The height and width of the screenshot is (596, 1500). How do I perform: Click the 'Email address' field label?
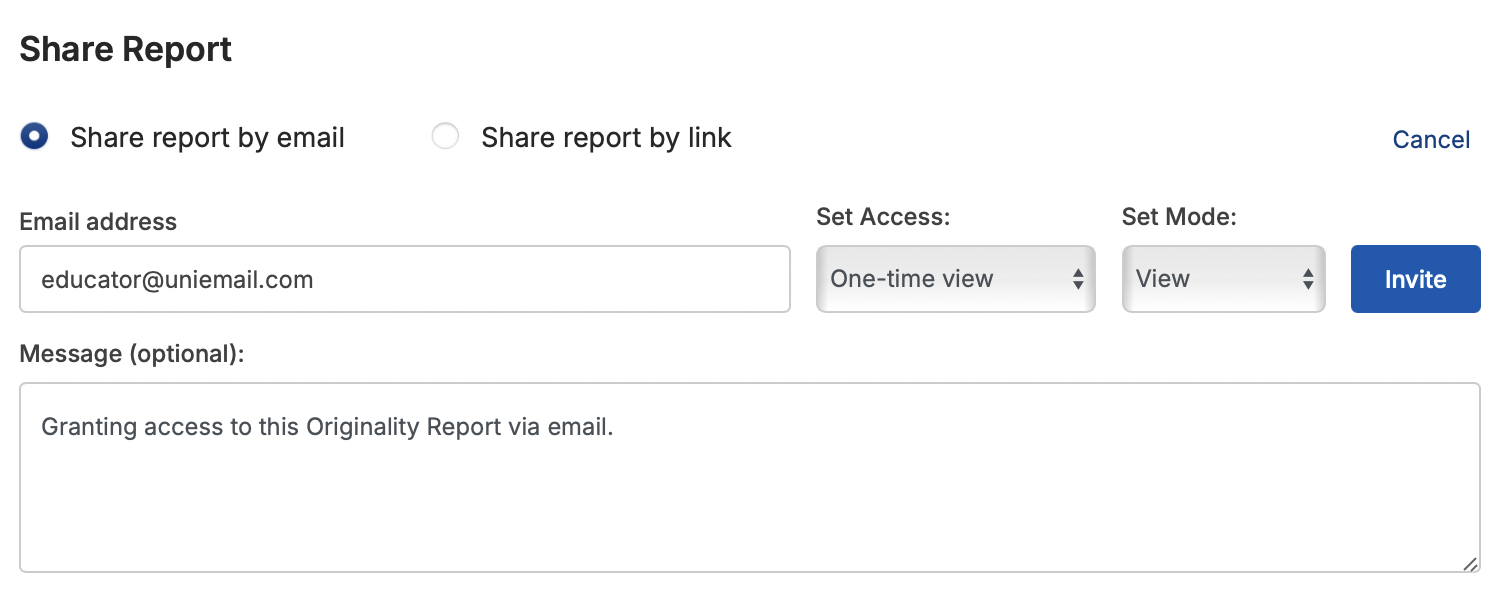pos(98,222)
